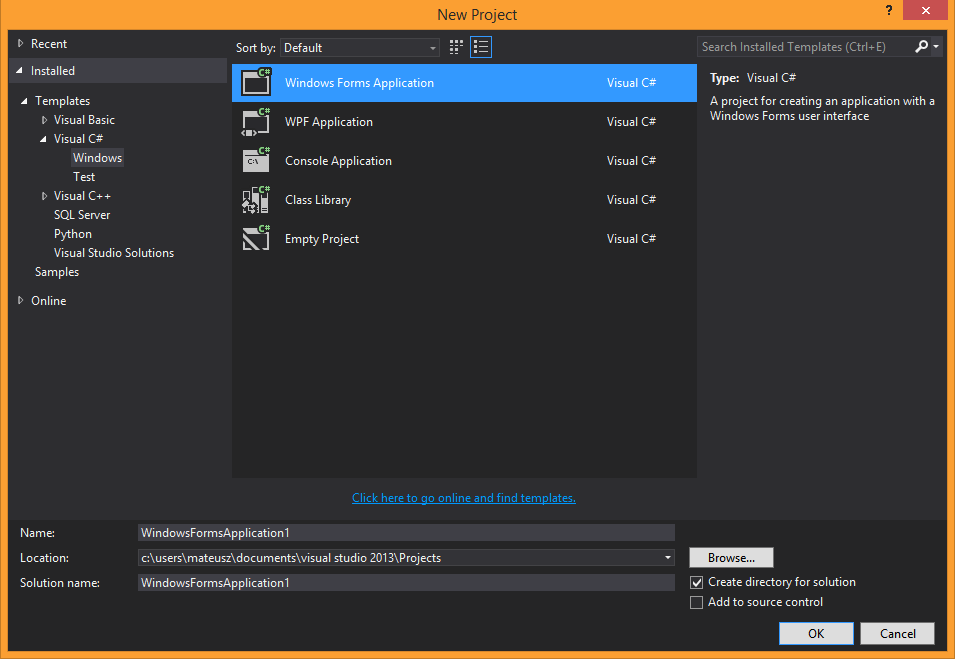Select the WPF Application template name

[329, 122]
